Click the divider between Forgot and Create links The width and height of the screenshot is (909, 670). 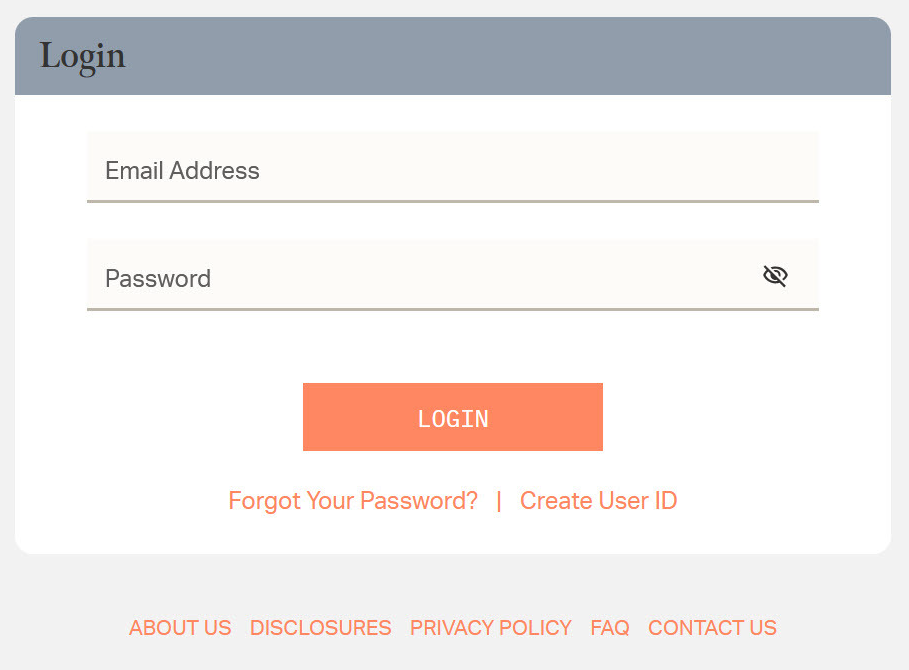pyautogui.click(x=499, y=500)
